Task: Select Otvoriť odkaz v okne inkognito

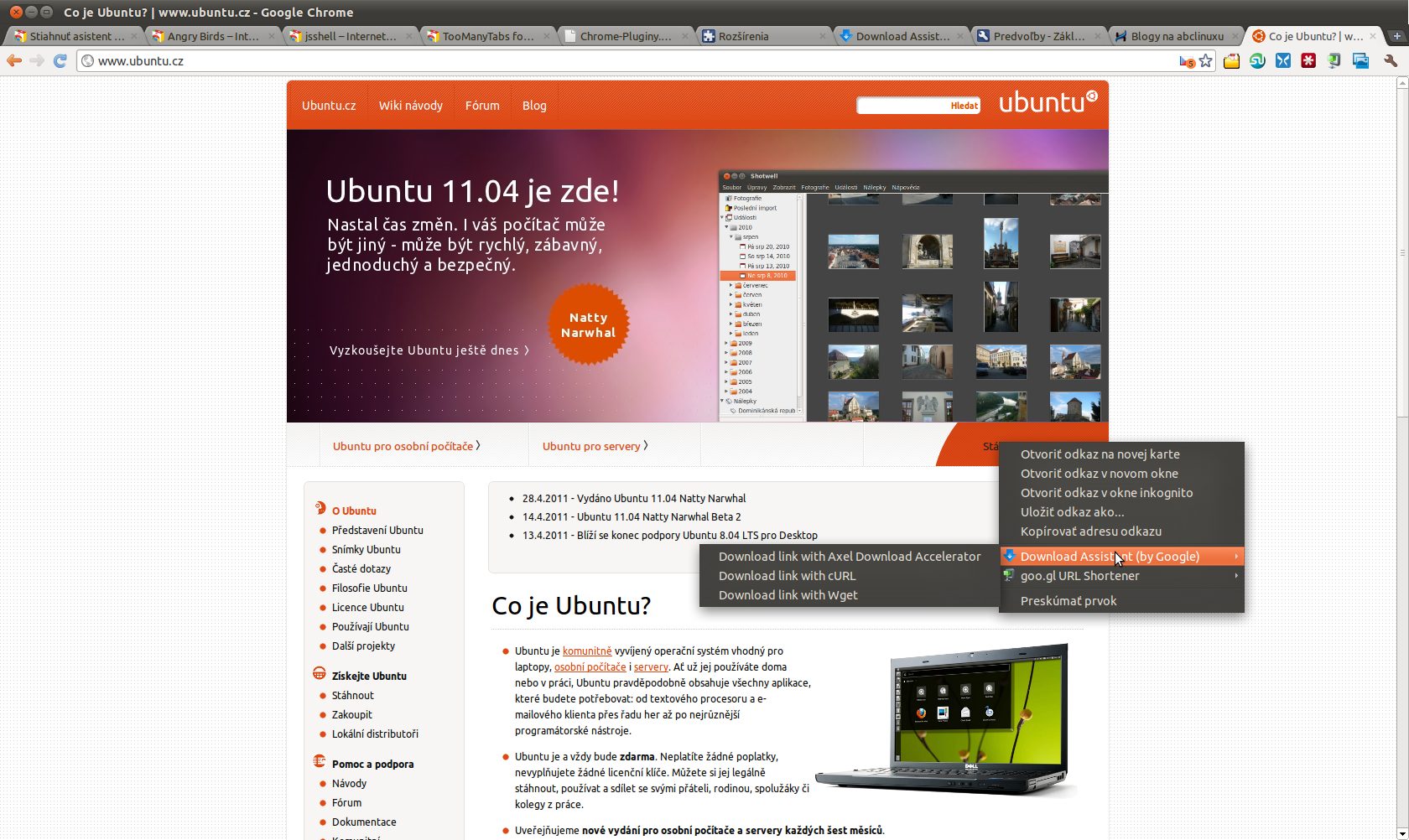Action: coord(1106,493)
